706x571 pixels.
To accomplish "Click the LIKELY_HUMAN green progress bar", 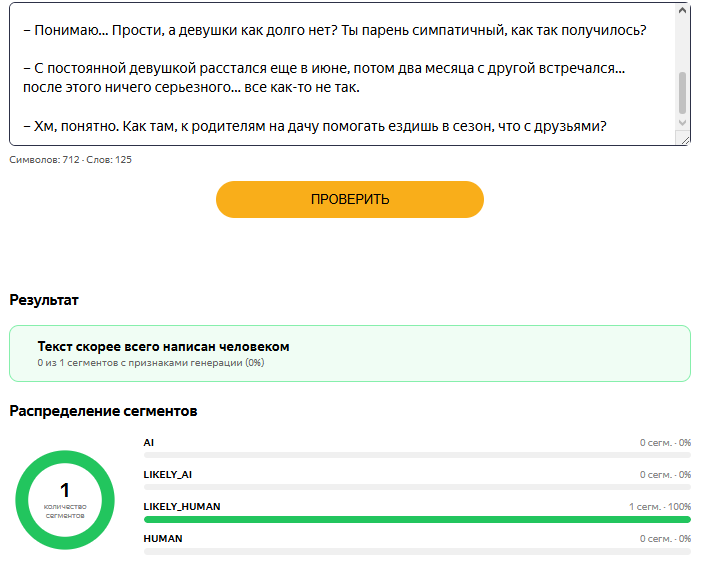I will click(417, 520).
